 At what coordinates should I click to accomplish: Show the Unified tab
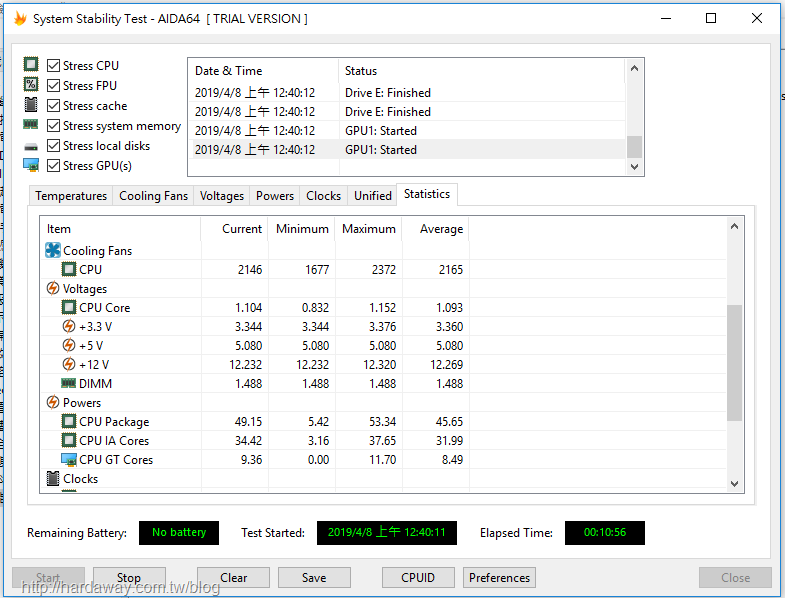click(x=372, y=196)
